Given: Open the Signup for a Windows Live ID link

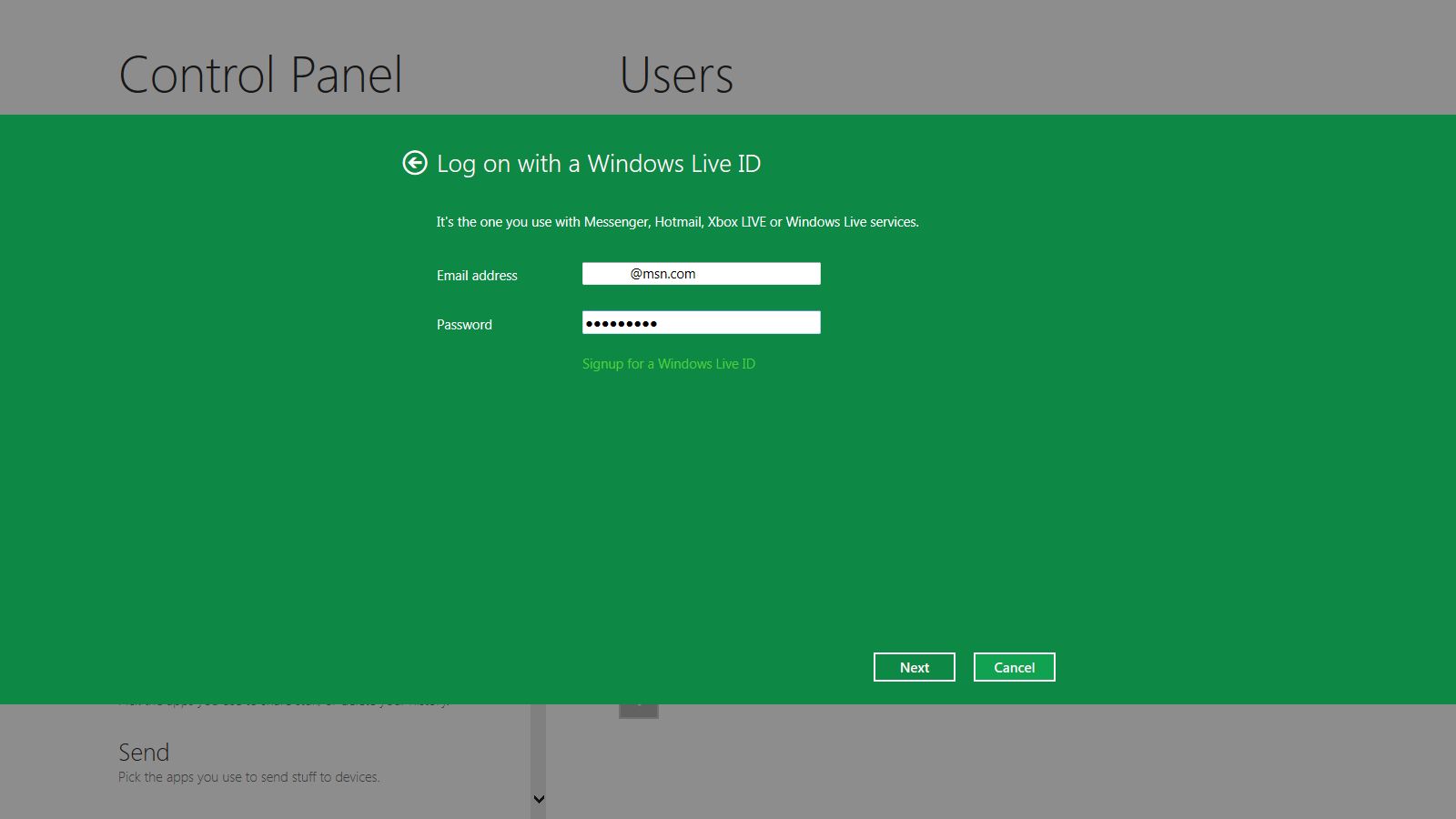Looking at the screenshot, I should pyautogui.click(x=669, y=364).
